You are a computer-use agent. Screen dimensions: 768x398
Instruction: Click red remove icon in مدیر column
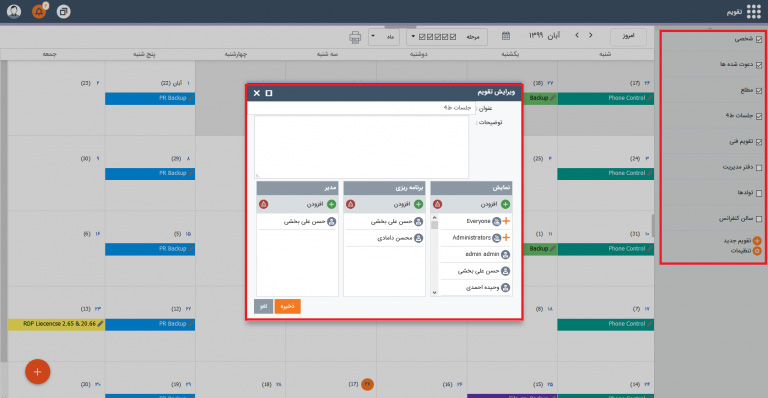[264, 204]
